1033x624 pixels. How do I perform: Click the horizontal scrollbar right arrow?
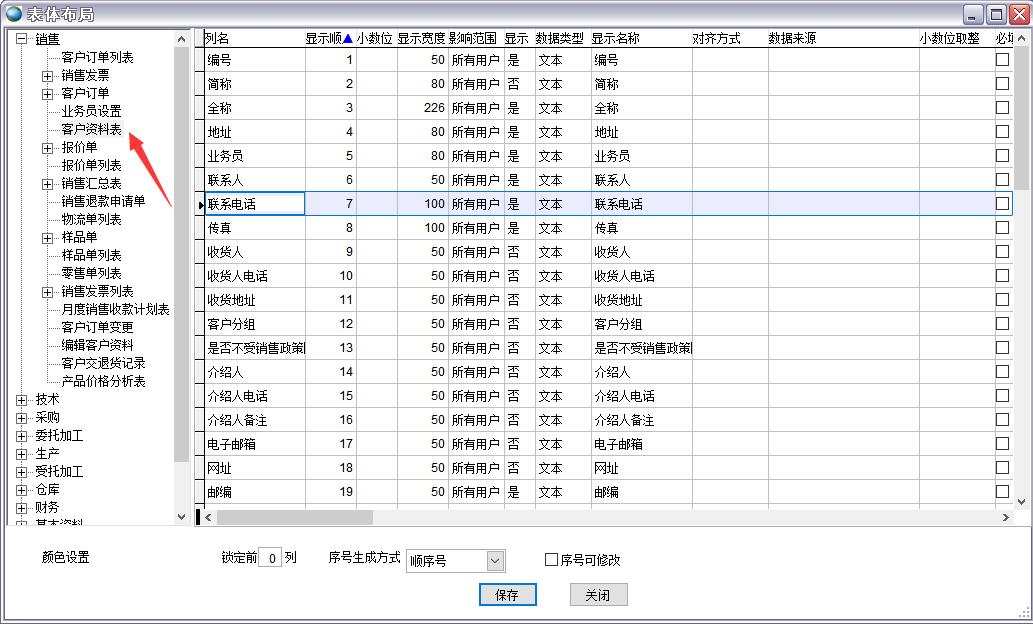click(1006, 518)
